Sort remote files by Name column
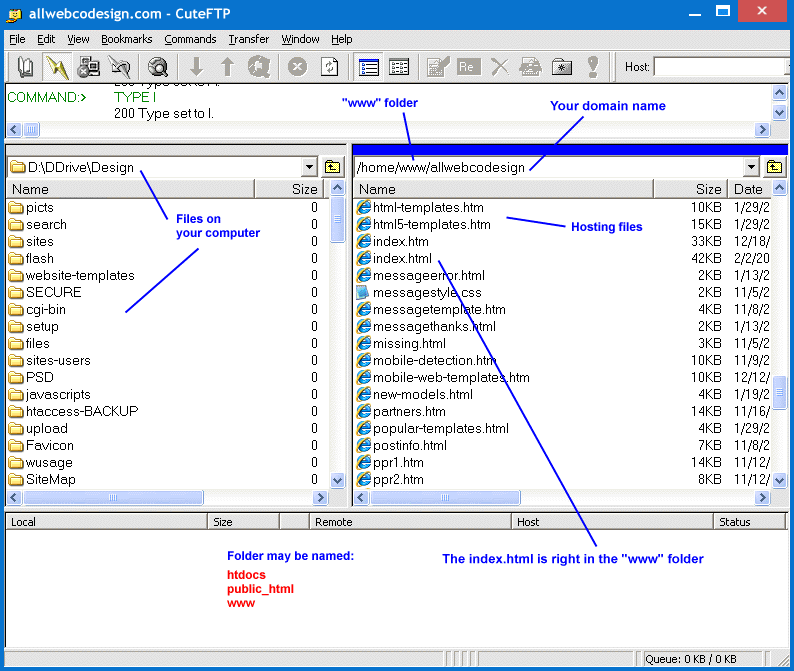This screenshot has width=794, height=671. pyautogui.click(x=503, y=189)
